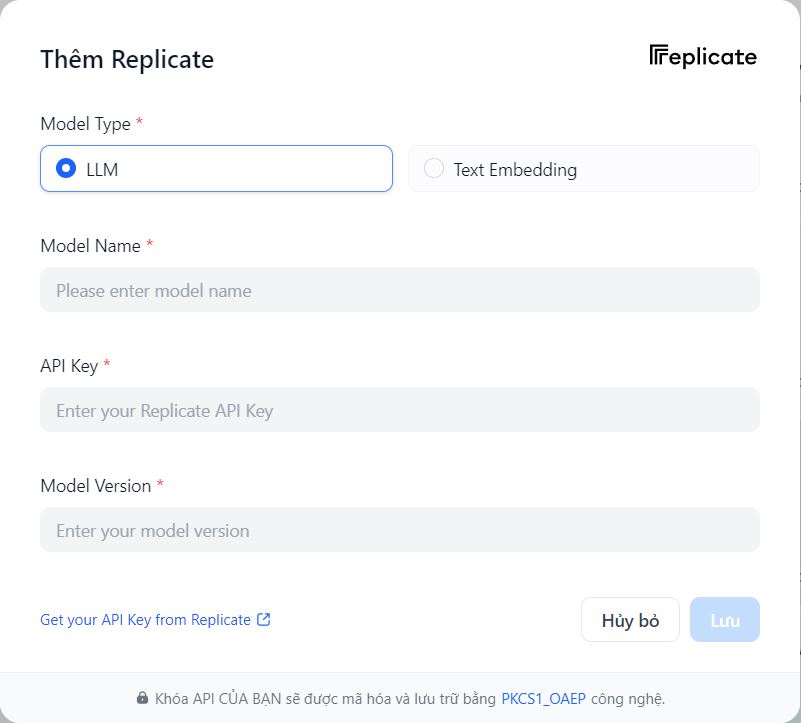
Task: Click the API Key field label
Action: [69, 365]
